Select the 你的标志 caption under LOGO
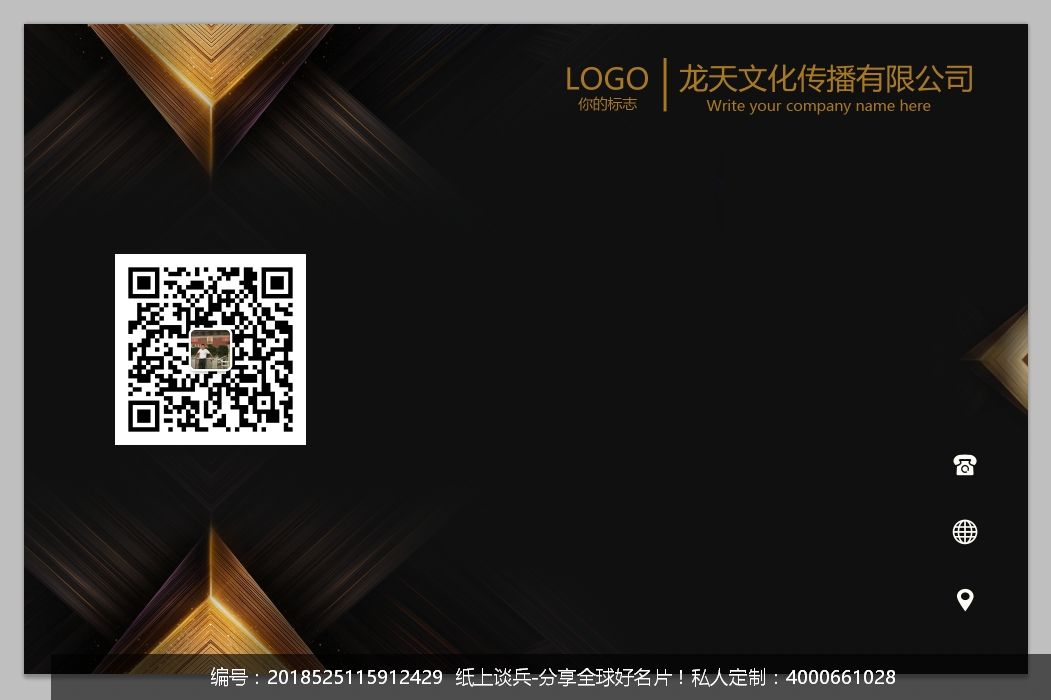1051x700 pixels. click(x=607, y=104)
